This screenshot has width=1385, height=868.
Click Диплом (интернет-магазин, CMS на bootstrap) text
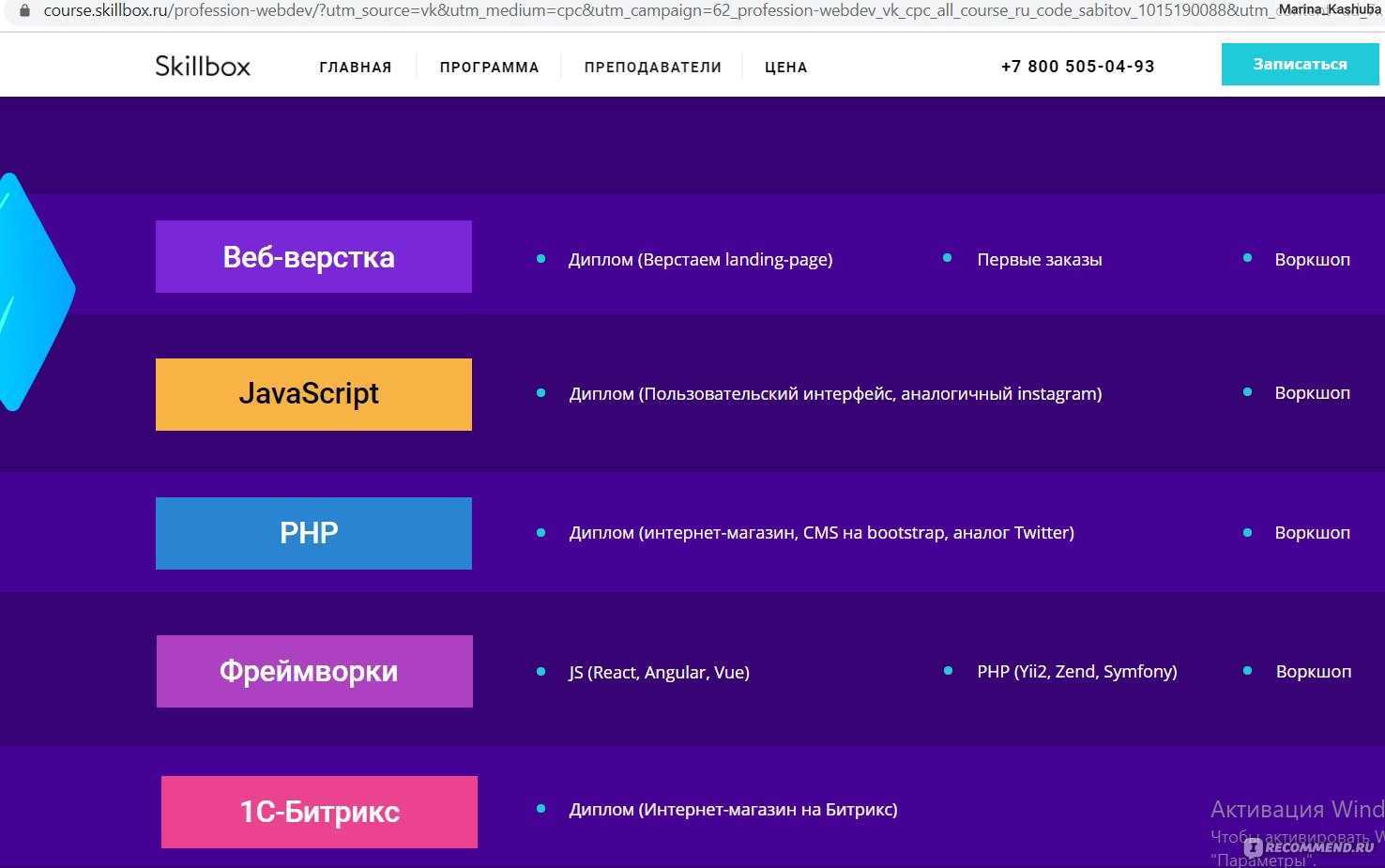pos(821,533)
